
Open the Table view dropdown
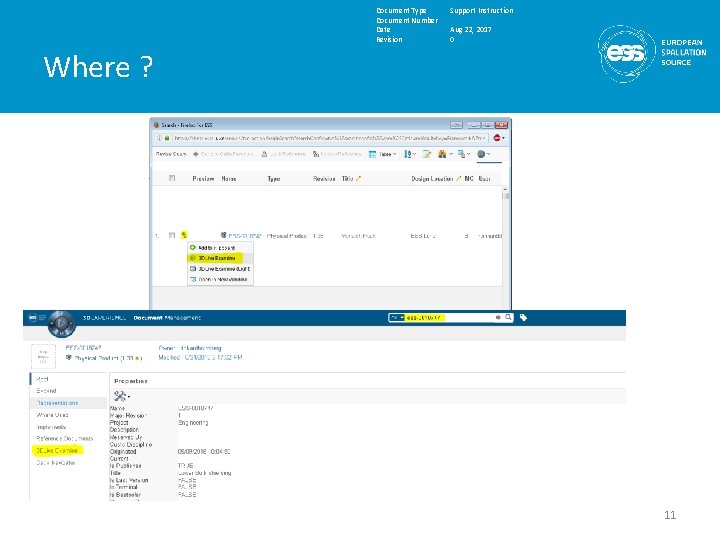382,154
